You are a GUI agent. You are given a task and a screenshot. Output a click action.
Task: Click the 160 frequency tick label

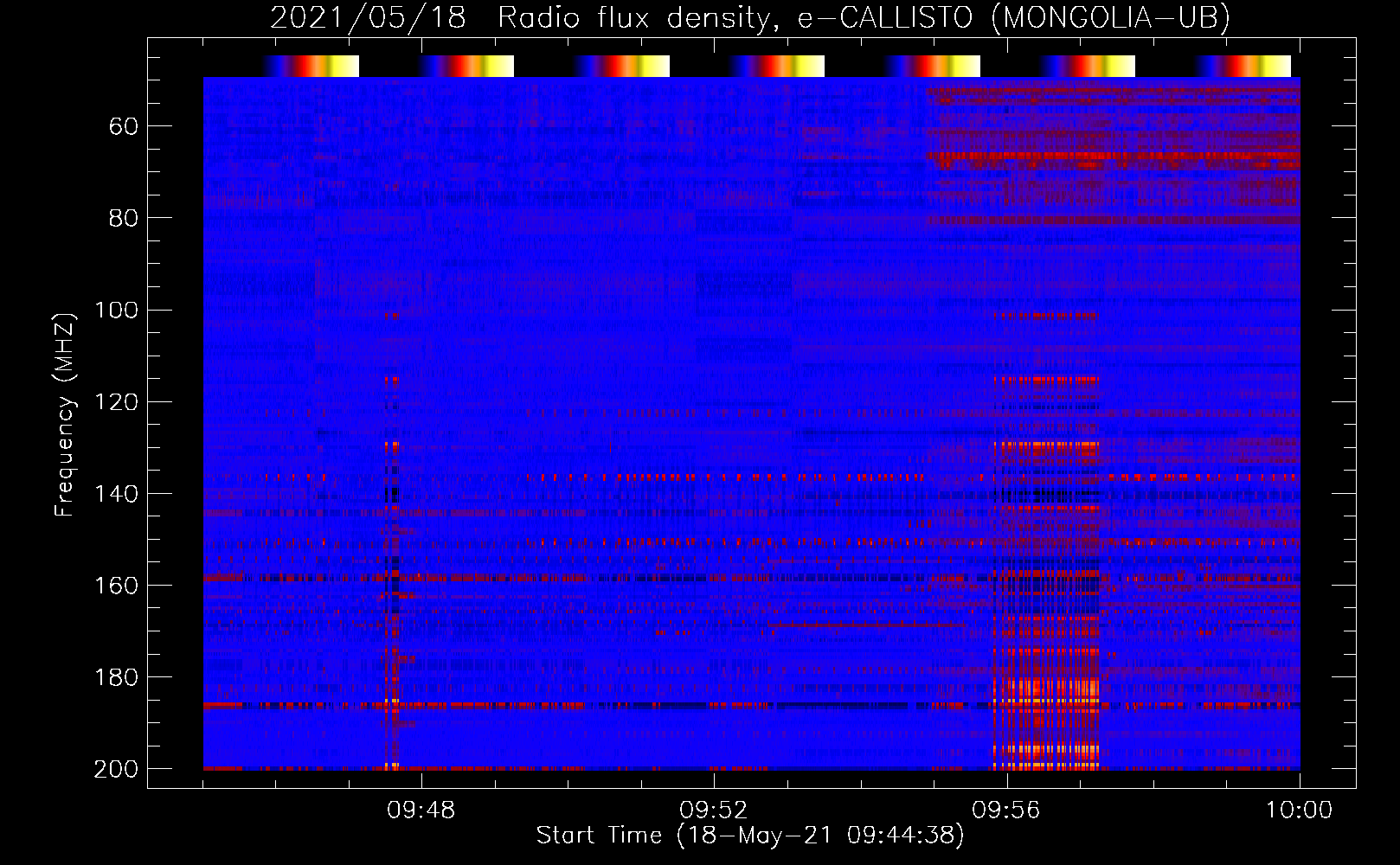pos(117,585)
